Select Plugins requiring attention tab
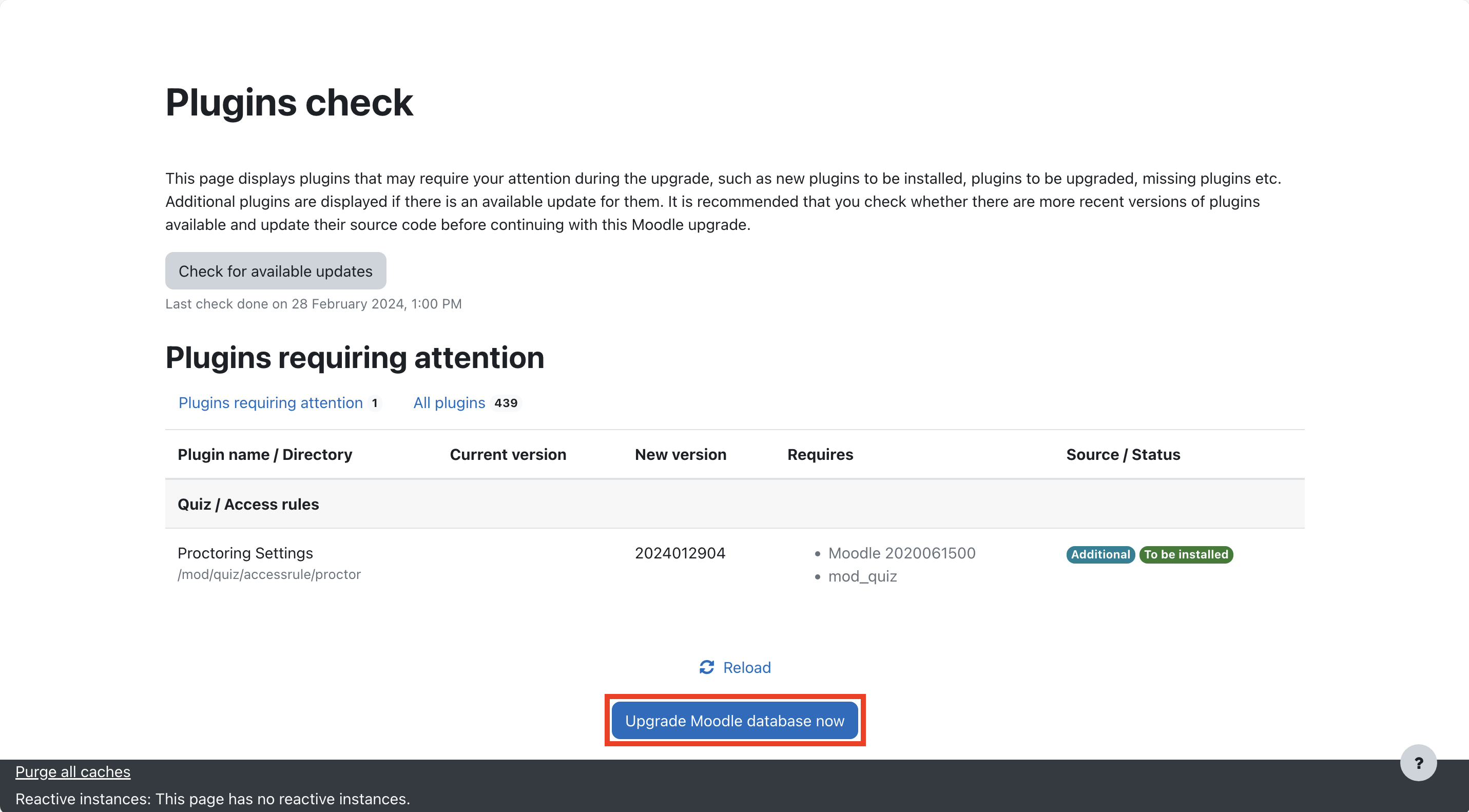This screenshot has width=1469, height=812. (270, 402)
